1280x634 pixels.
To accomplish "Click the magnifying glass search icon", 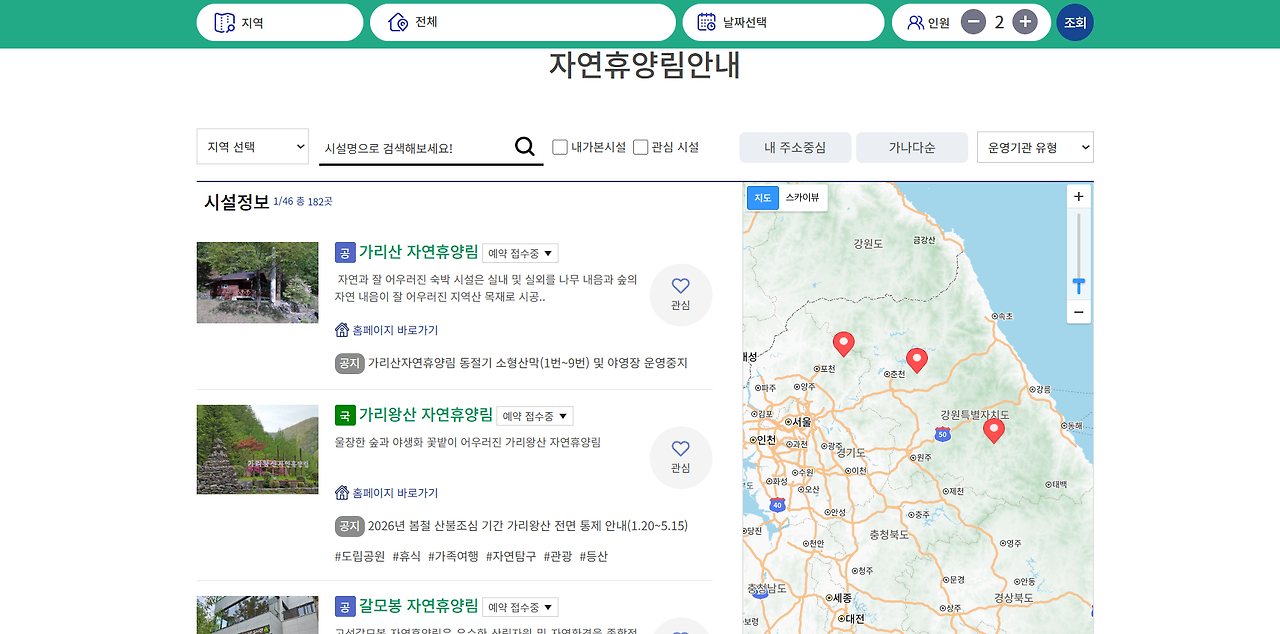I will coord(525,148).
